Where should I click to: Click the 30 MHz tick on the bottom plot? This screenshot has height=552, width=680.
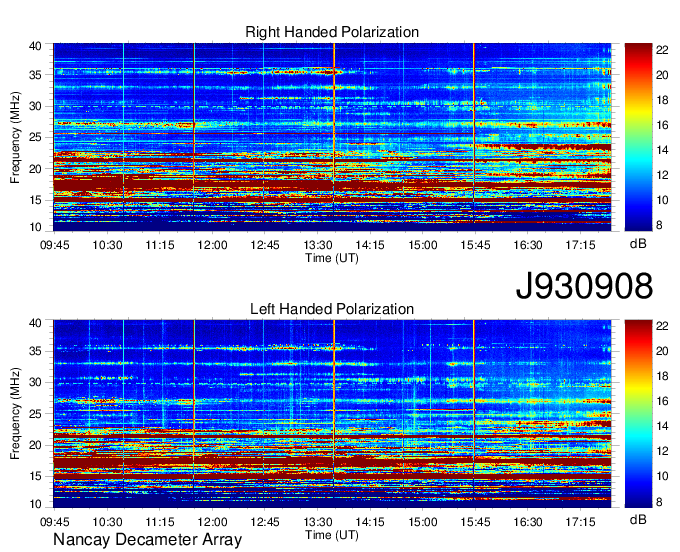[x=35, y=382]
